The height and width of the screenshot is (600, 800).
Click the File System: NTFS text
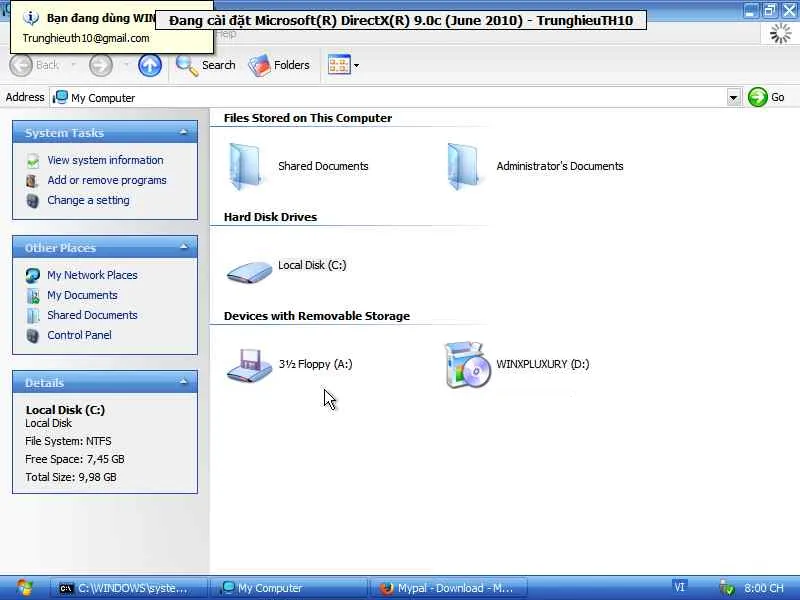[x=68, y=441]
